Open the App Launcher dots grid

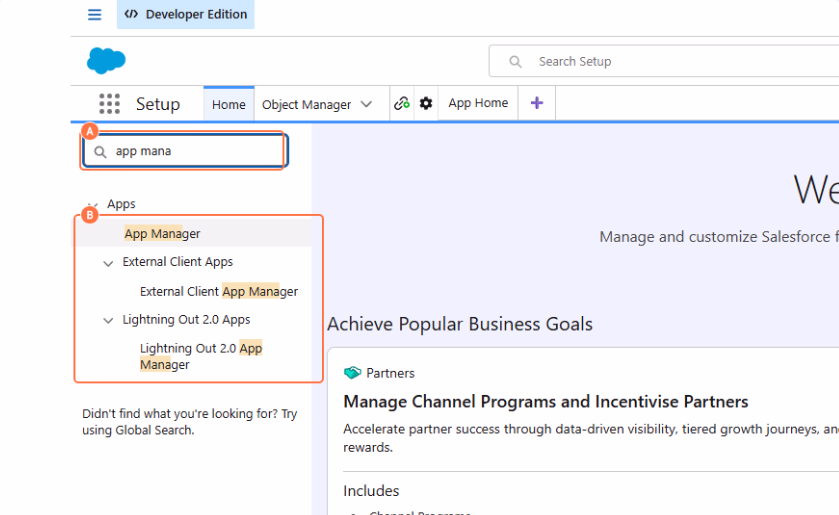pyautogui.click(x=109, y=103)
